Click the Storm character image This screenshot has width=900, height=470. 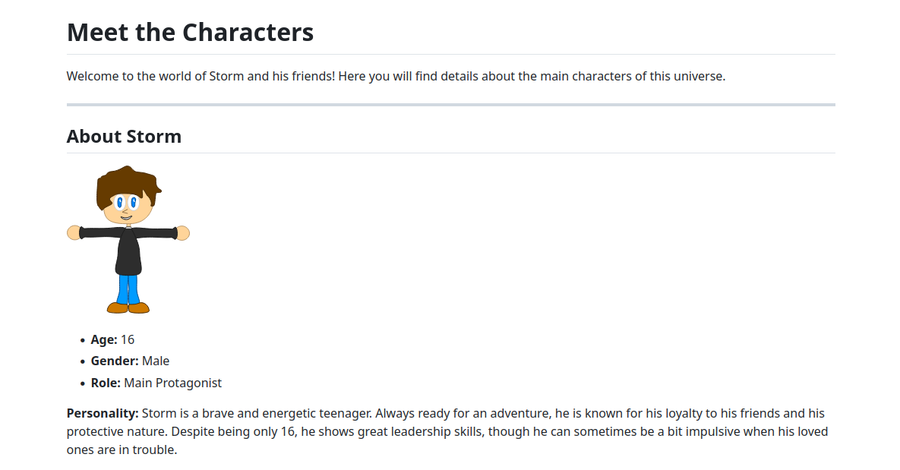(128, 240)
